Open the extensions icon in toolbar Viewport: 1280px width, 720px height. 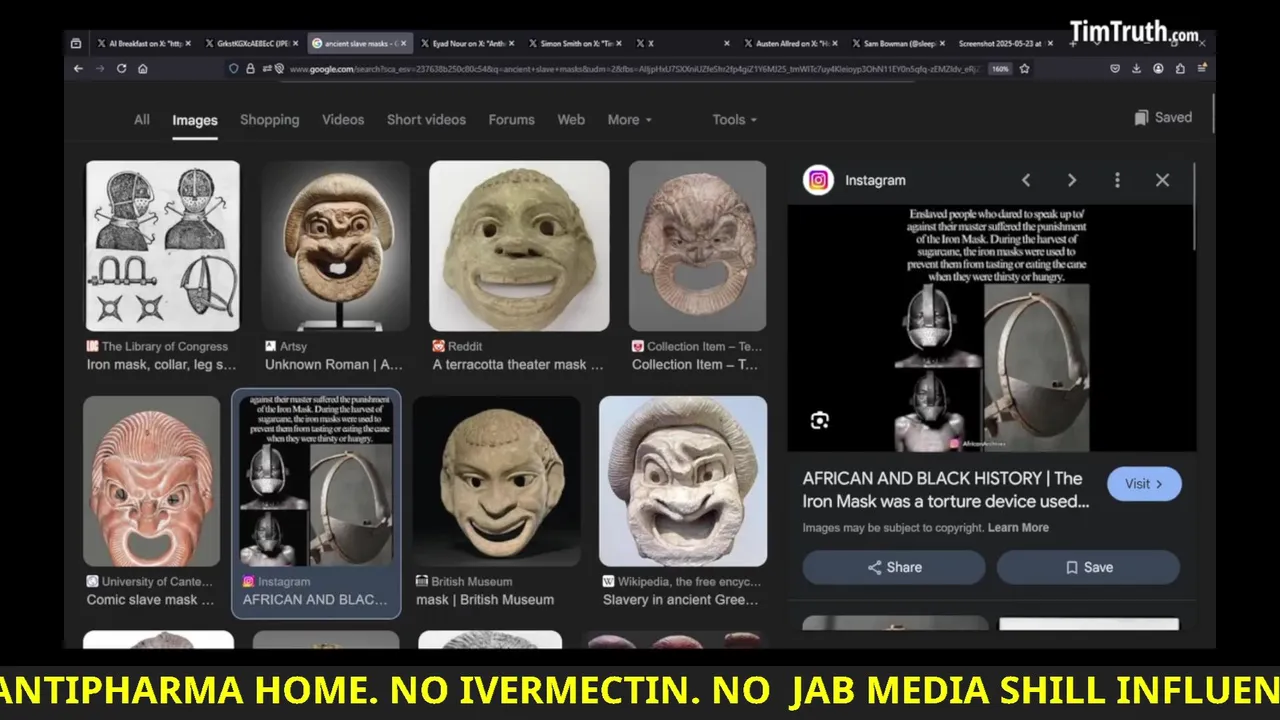pyautogui.click(x=1180, y=69)
